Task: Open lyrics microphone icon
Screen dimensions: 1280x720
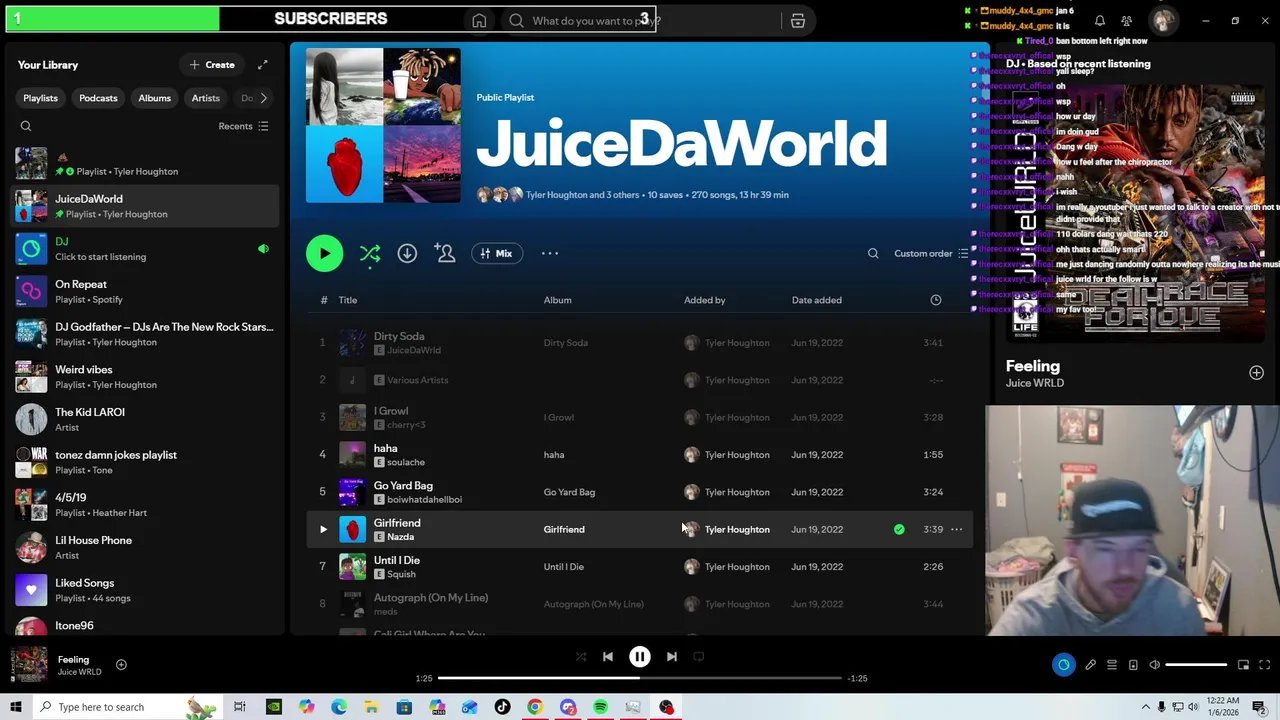Action: 1090,665
